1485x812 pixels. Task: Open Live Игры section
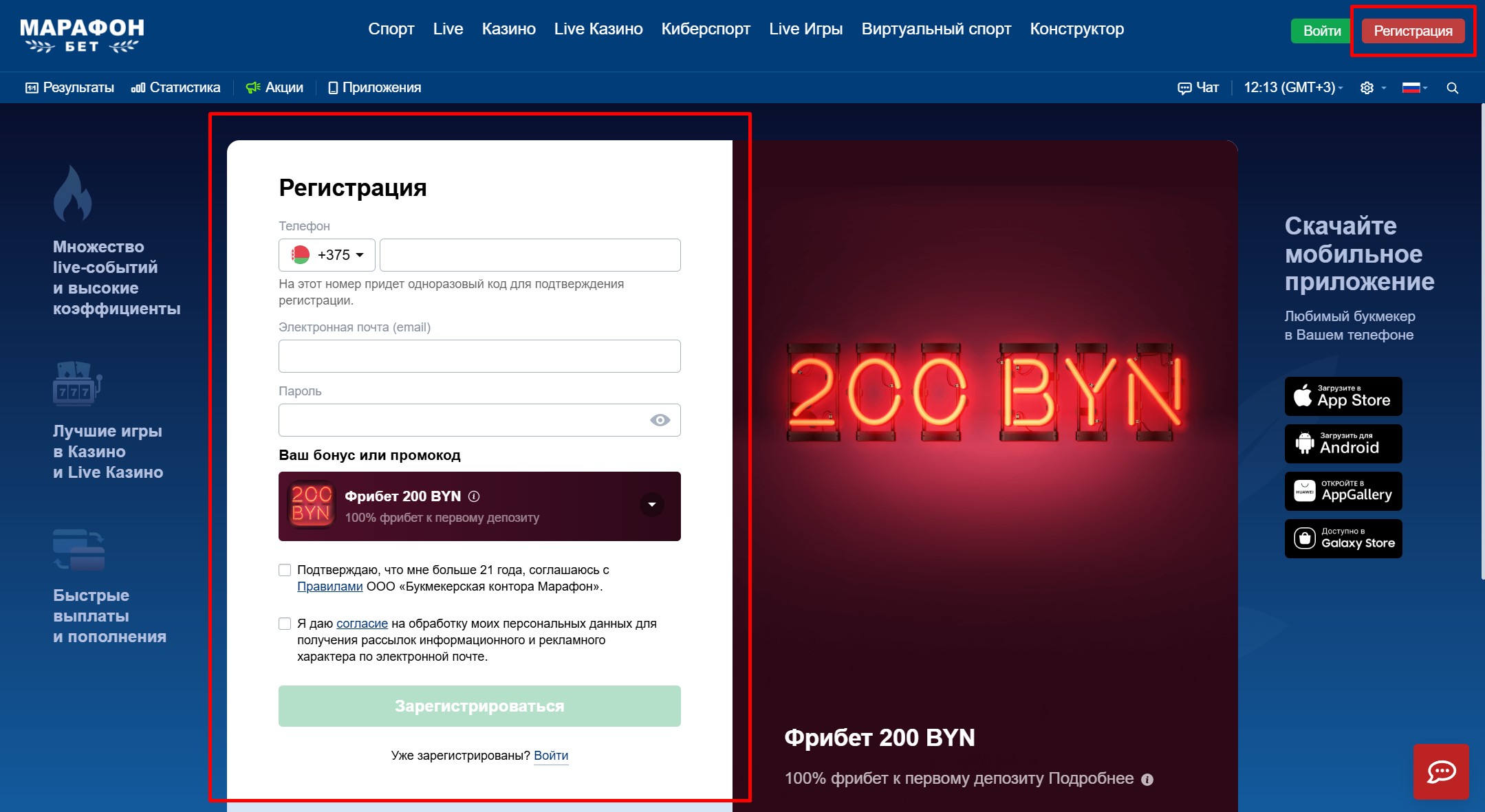[805, 29]
